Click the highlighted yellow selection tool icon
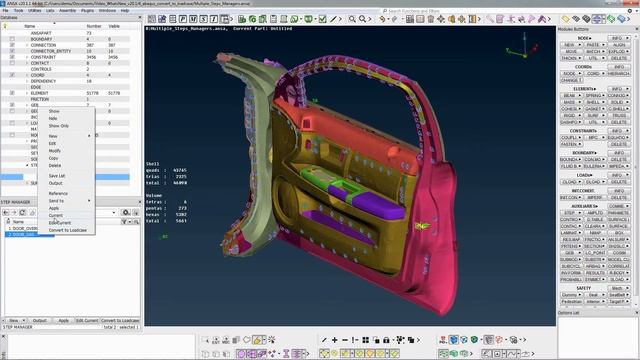Viewport: 640px width, 360px height. tap(257, 340)
